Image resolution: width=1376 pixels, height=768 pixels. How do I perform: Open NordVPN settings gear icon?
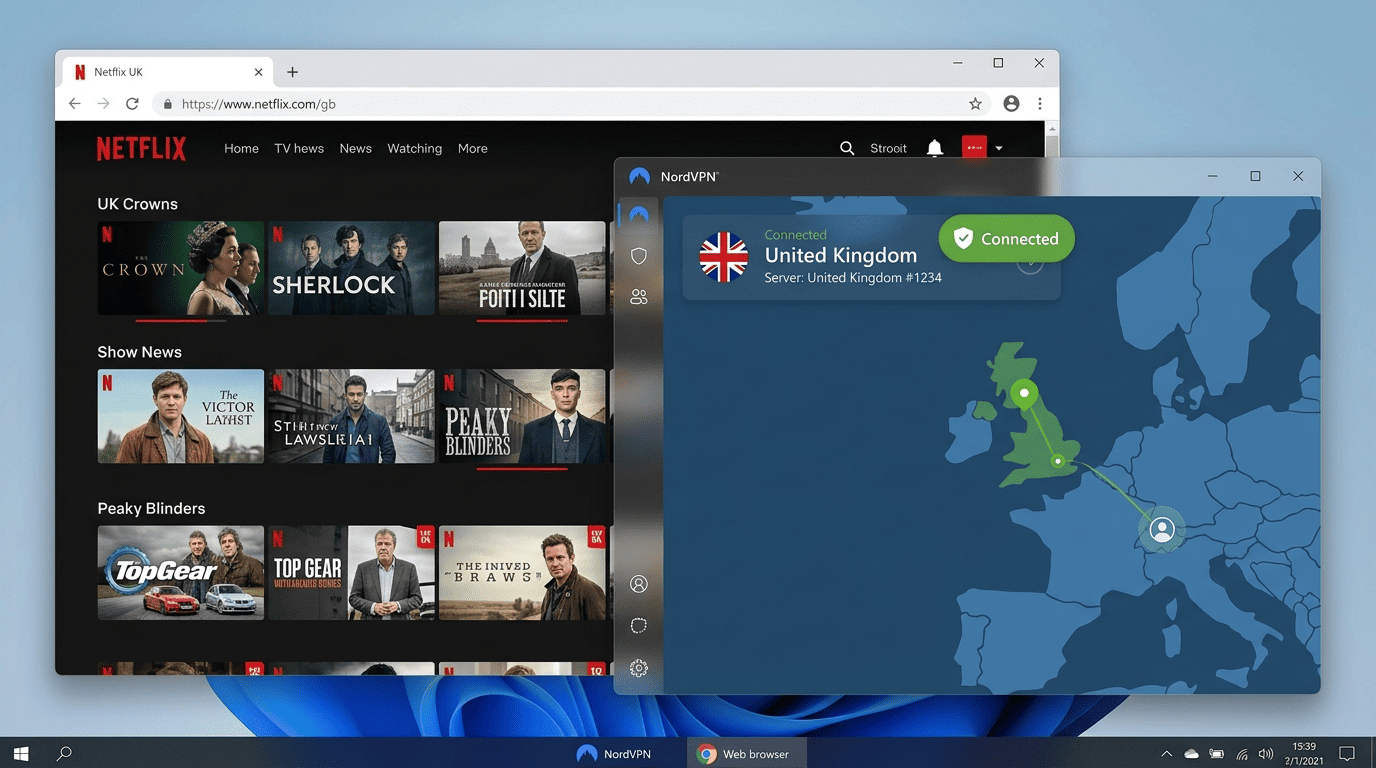[x=639, y=668]
